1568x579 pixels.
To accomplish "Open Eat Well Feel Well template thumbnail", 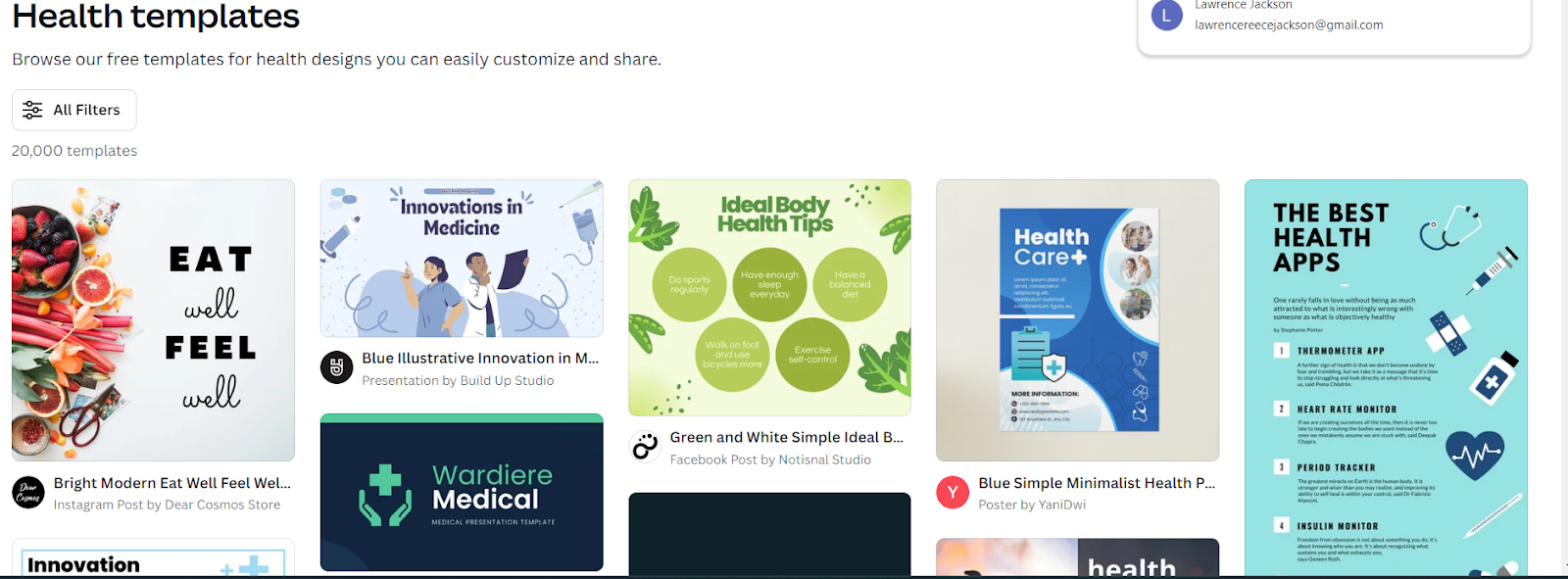I will coord(153,320).
